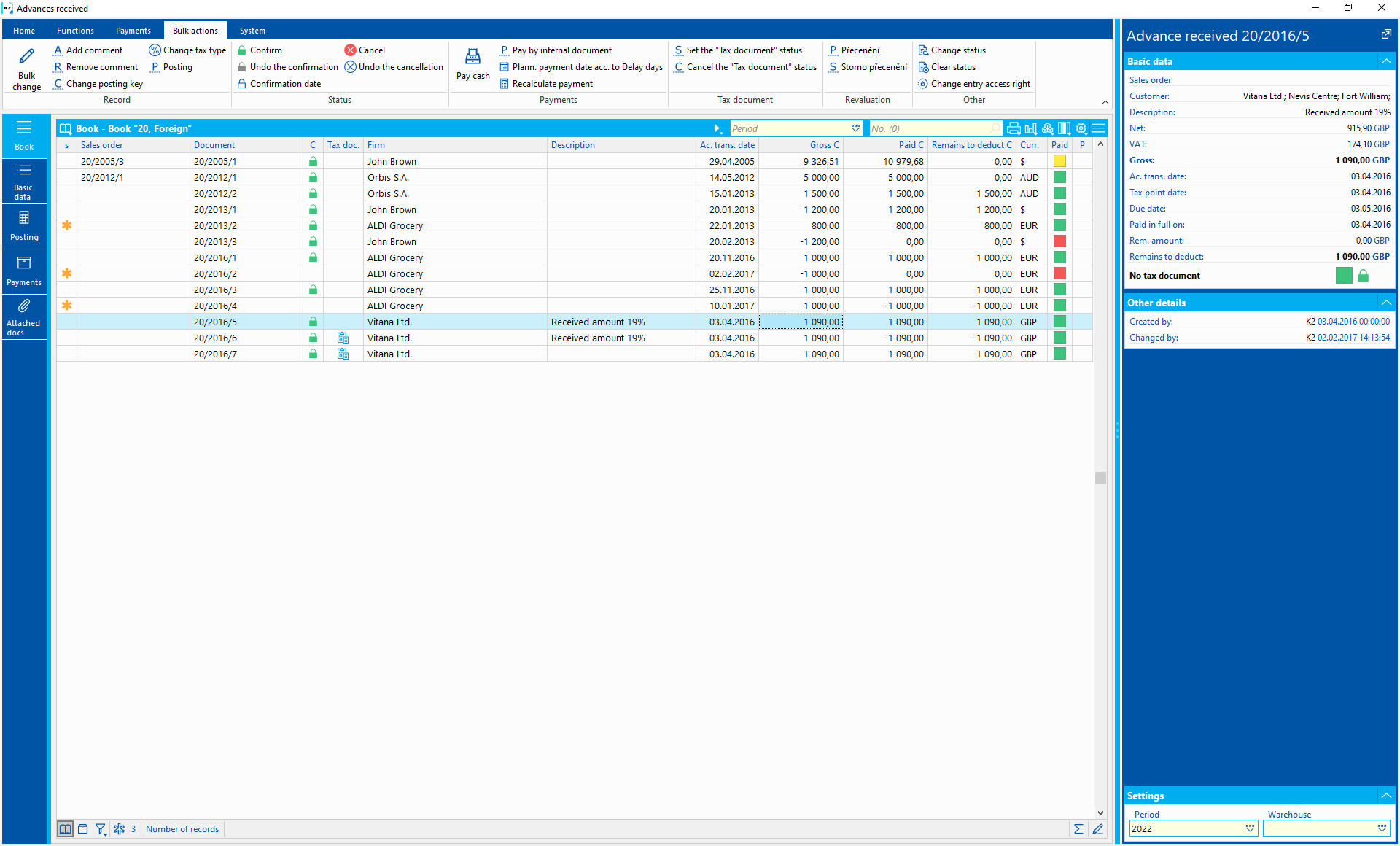Click the print icon in book header
Screen dimensions: 1400x846
coord(1014,128)
